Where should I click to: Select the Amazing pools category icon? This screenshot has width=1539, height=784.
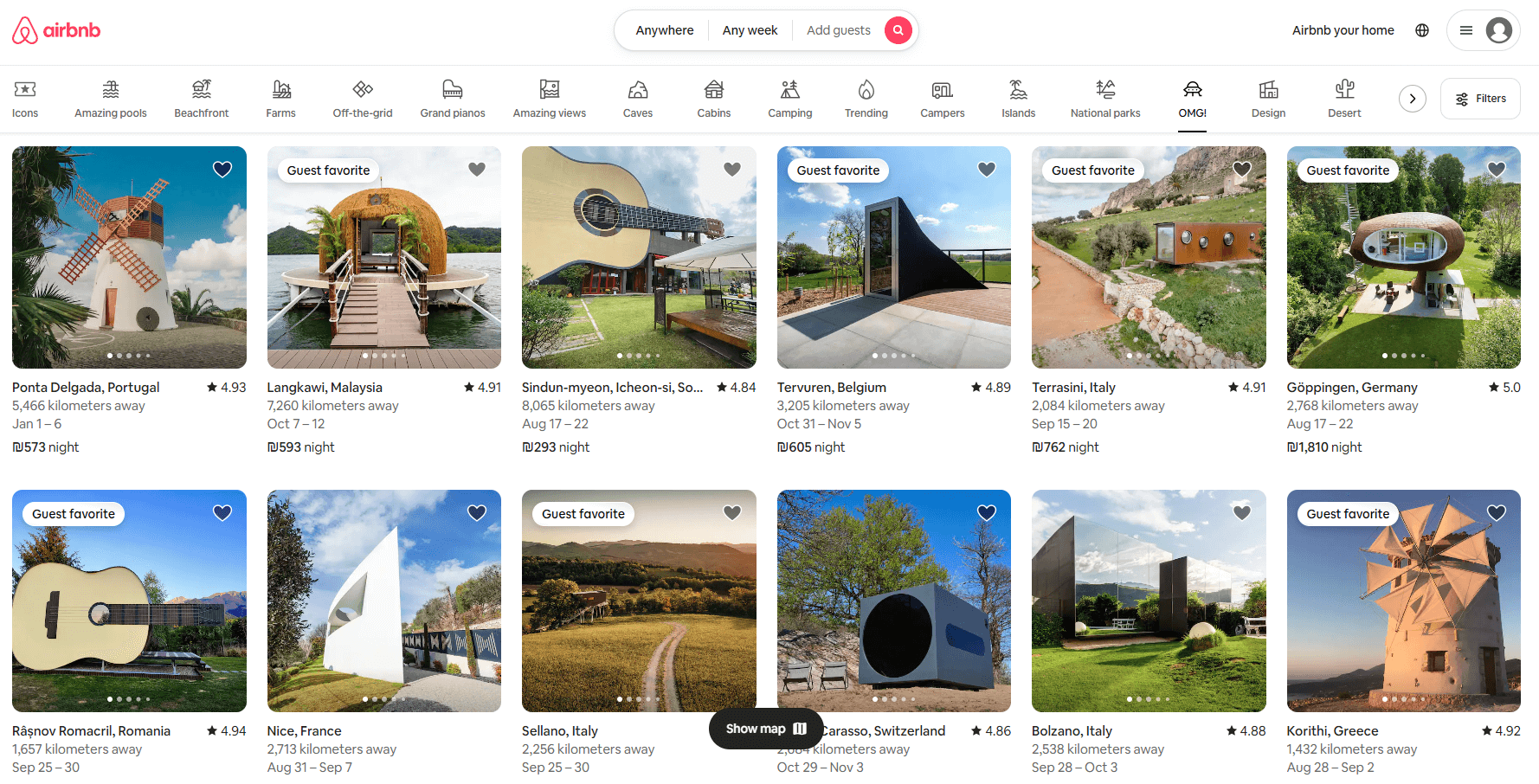click(110, 98)
